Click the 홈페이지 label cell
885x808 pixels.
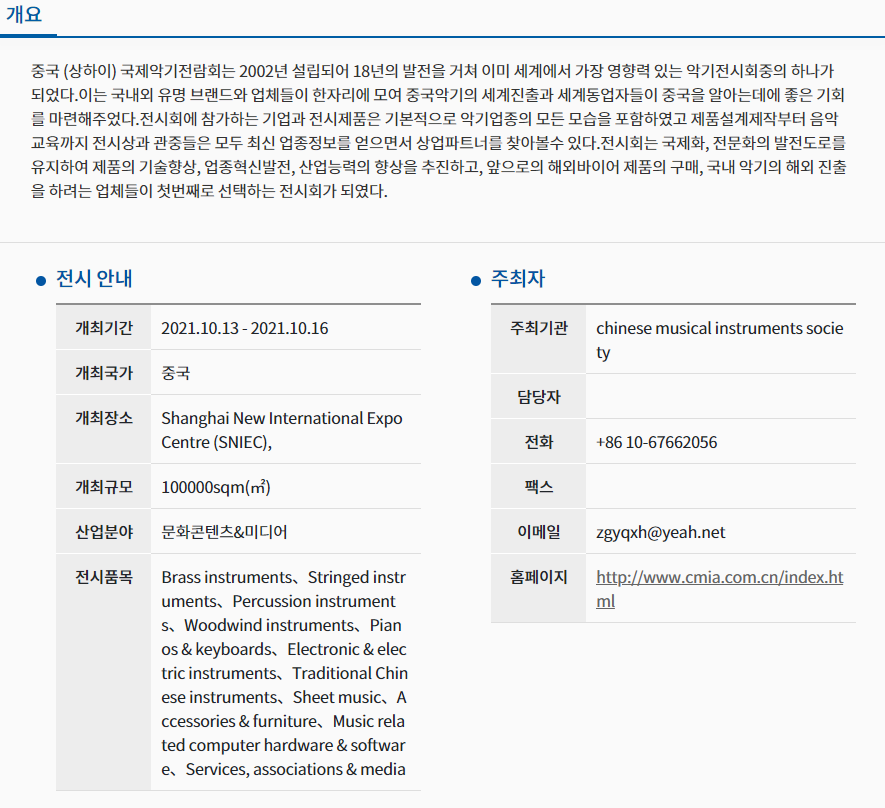point(538,589)
